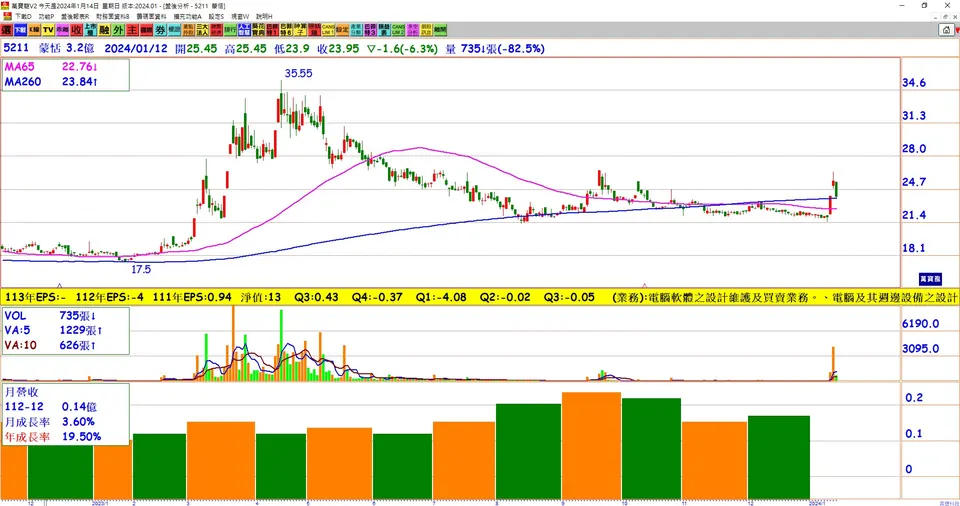Open the 說明H help menu
Image resolution: width=960 pixels, height=506 pixels.
(264, 17)
